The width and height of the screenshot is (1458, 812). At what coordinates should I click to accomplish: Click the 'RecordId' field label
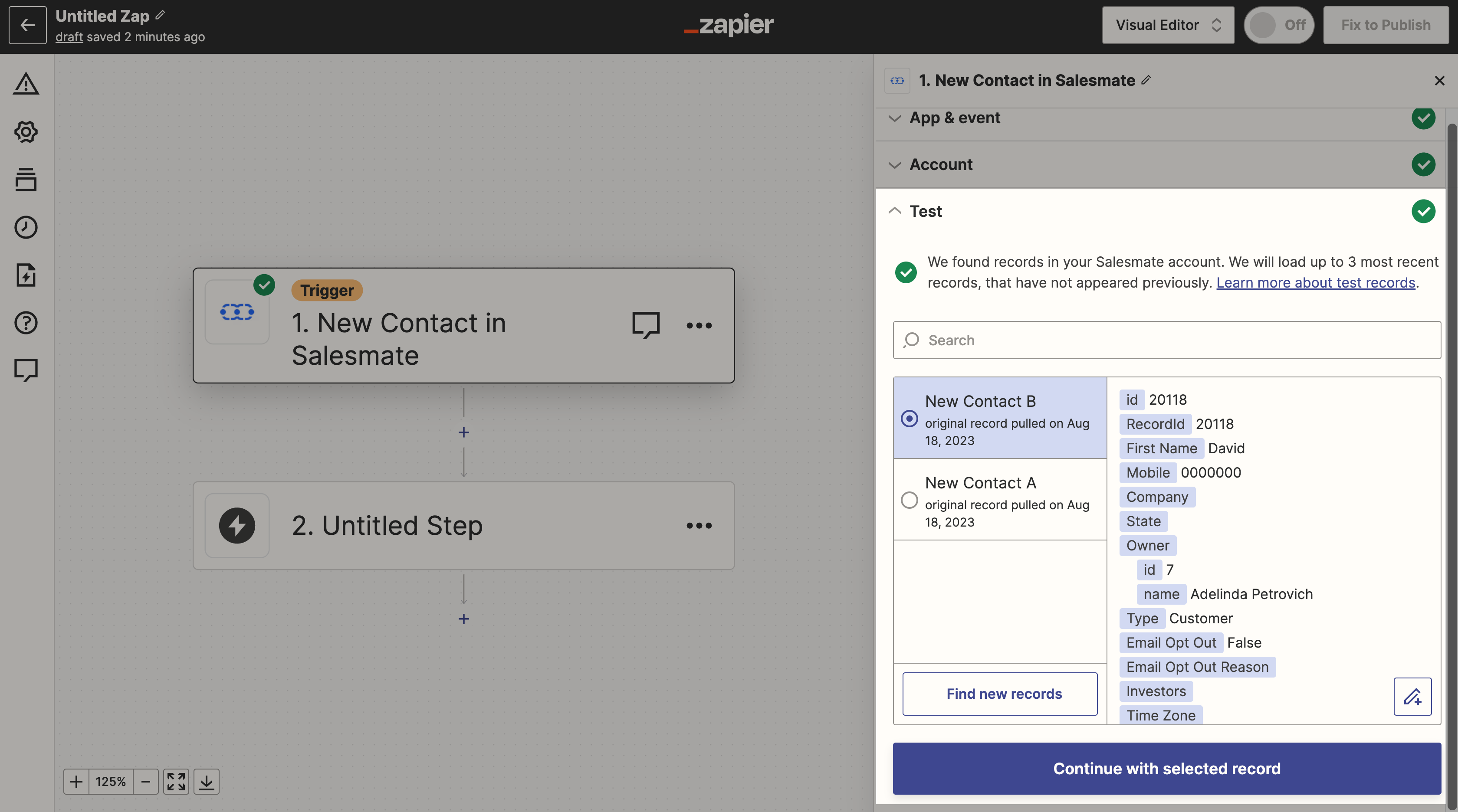click(1155, 424)
